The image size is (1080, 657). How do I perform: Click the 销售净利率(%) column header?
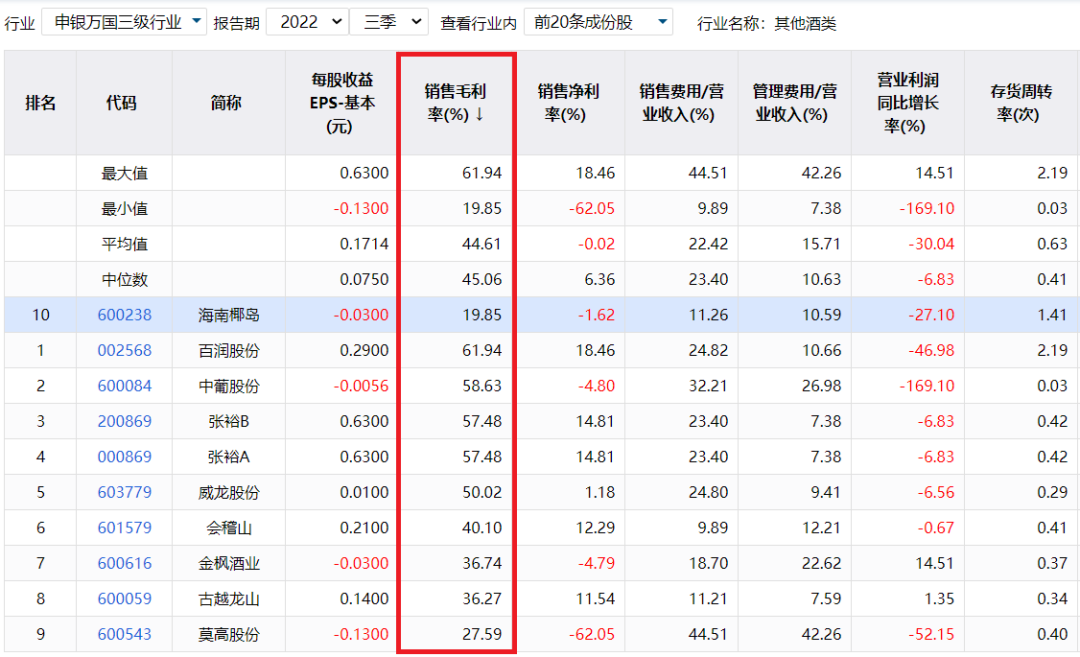point(569,103)
